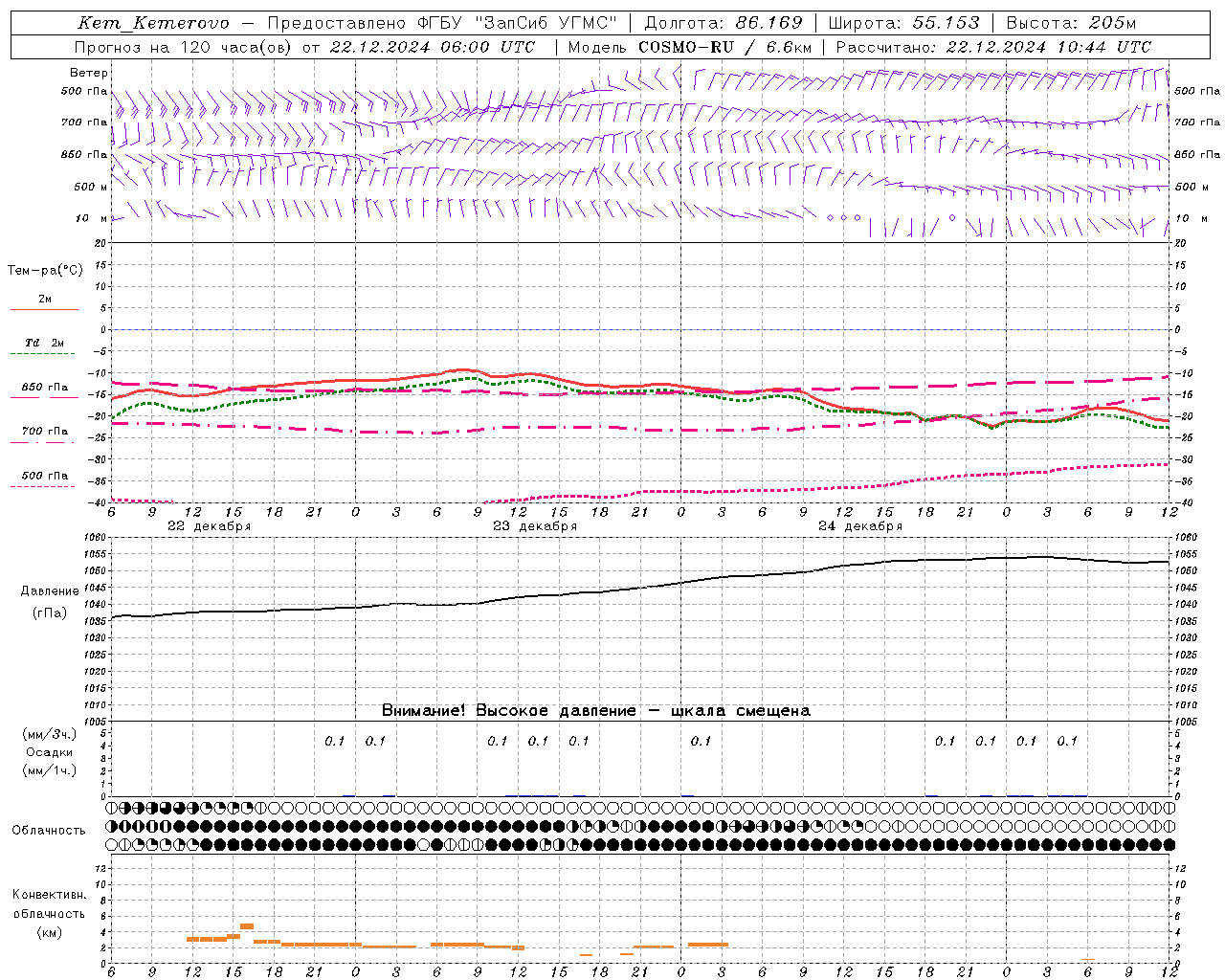This screenshot has height=980, width=1225.
Task: Click the 'Широта: 55.153' latitude value
Action: (x=904, y=23)
